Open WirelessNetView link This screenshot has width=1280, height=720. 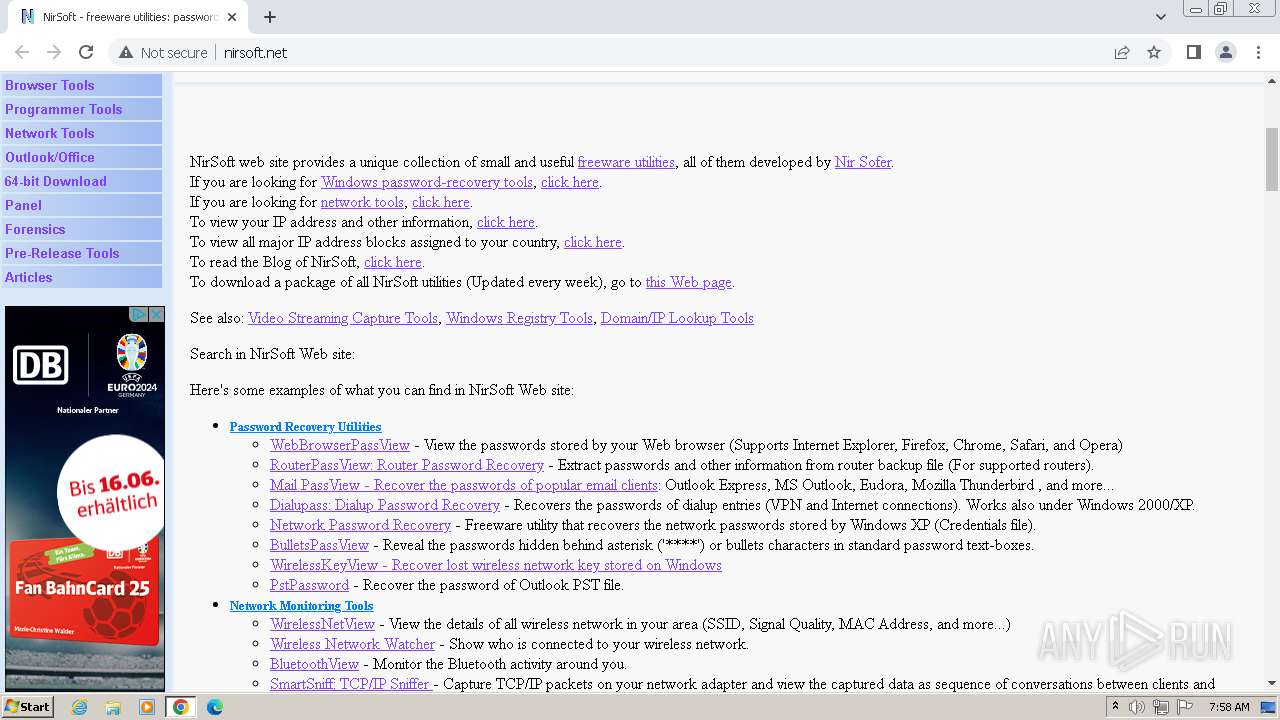click(322, 624)
